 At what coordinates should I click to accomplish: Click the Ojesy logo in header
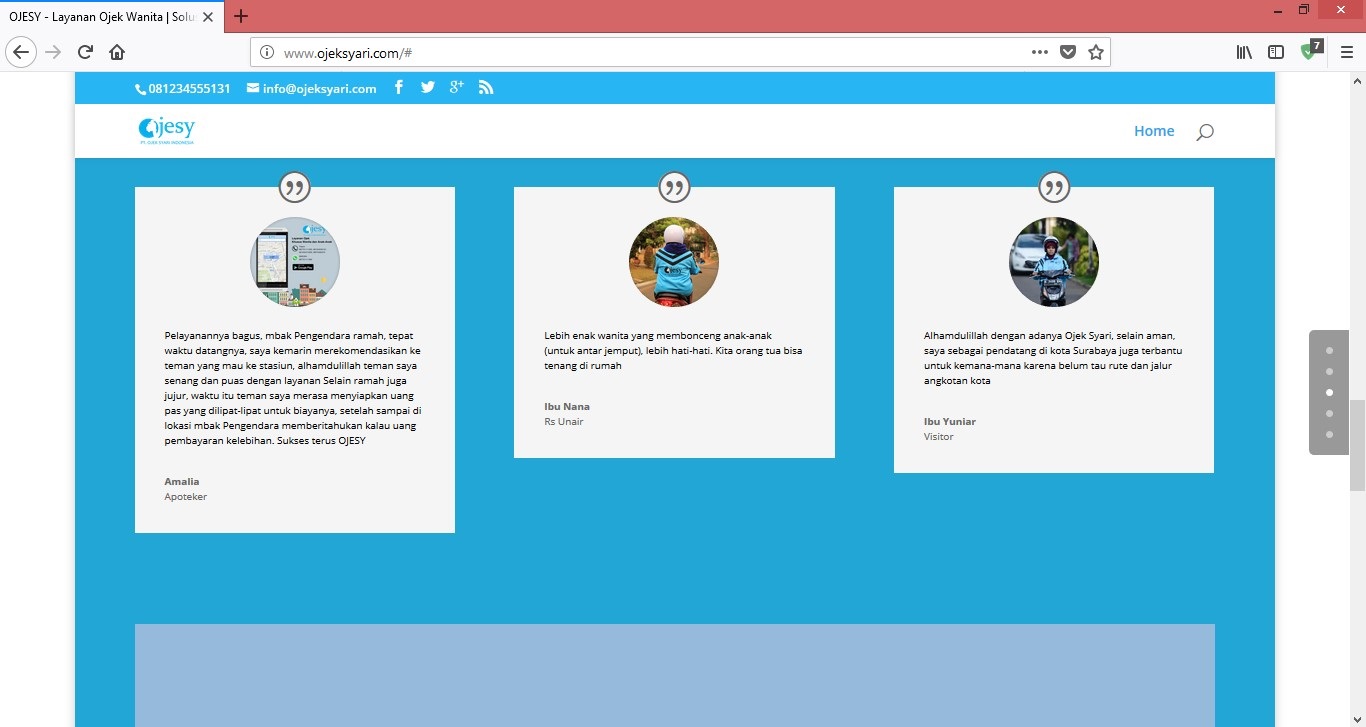tap(167, 130)
